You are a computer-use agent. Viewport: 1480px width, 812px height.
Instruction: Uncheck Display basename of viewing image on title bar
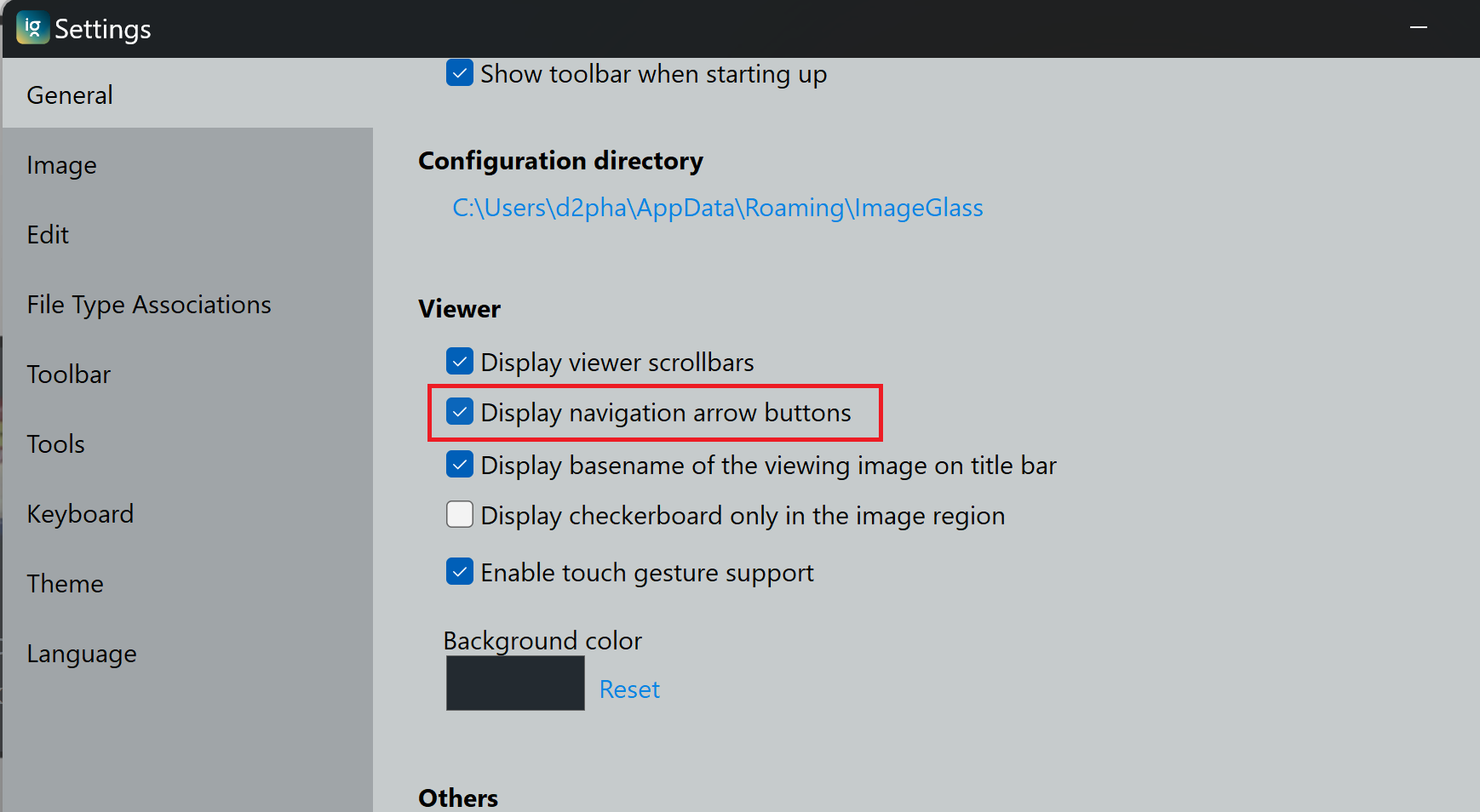[459, 465]
